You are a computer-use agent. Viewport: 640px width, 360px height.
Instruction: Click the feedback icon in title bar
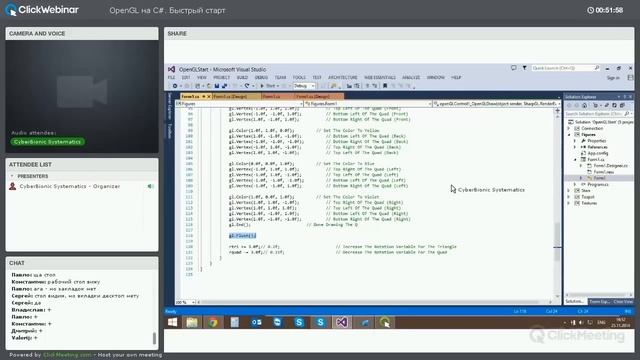(513, 68)
